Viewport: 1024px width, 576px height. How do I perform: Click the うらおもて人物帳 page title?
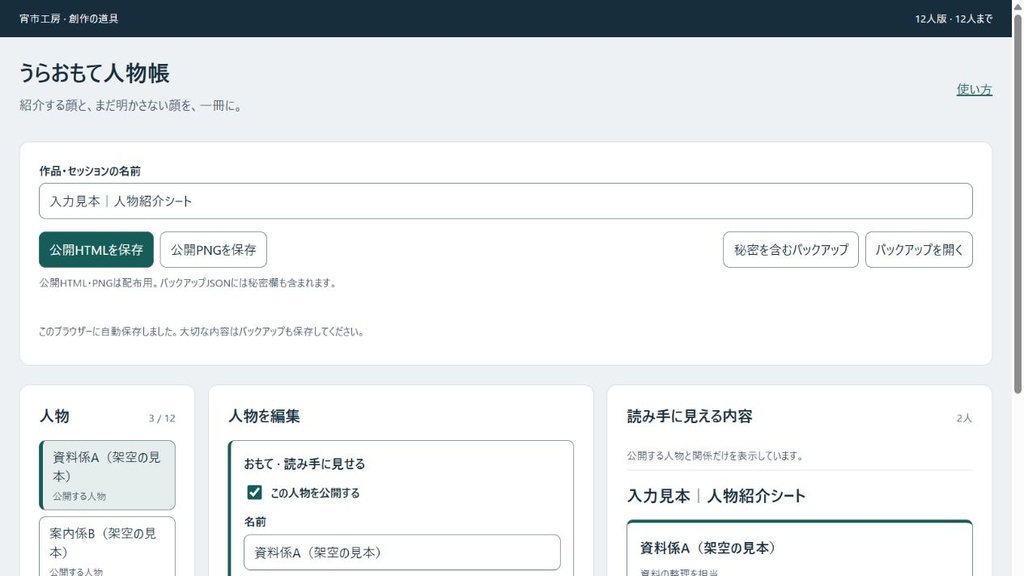click(94, 72)
